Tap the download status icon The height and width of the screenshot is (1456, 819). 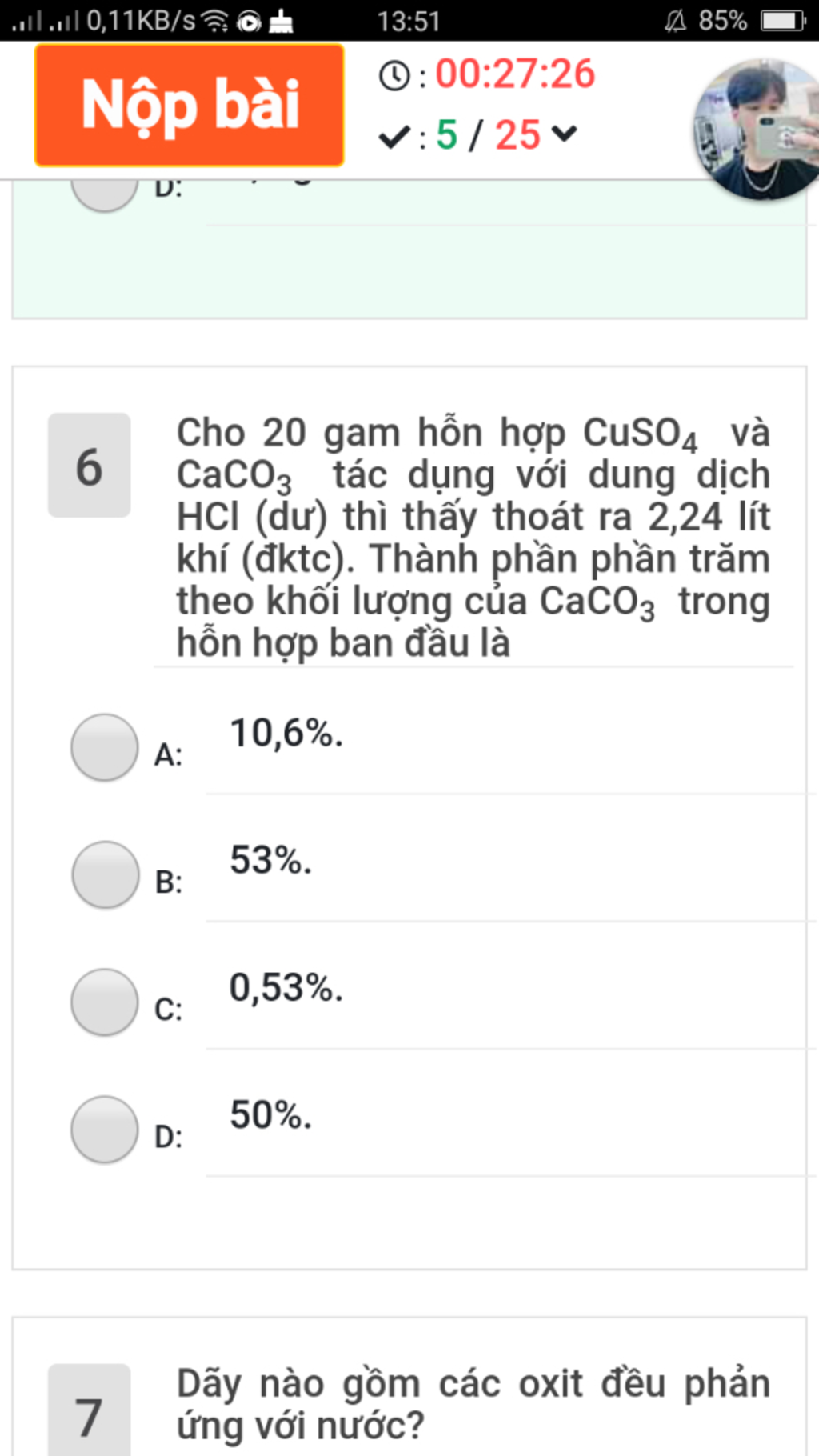pyautogui.click(x=281, y=22)
